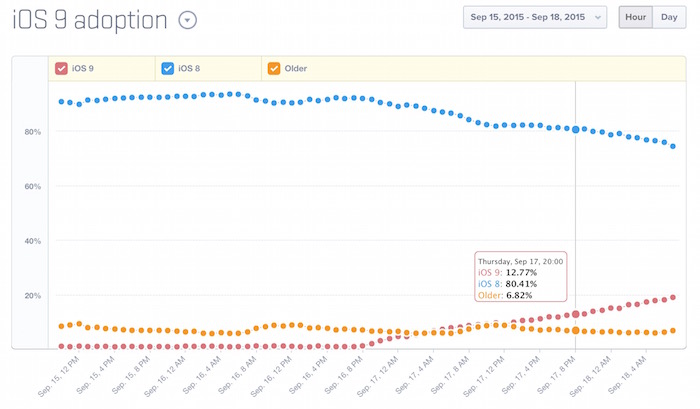Select the highlighted orange Older point on the vertical marker line

pyautogui.click(x=575, y=330)
